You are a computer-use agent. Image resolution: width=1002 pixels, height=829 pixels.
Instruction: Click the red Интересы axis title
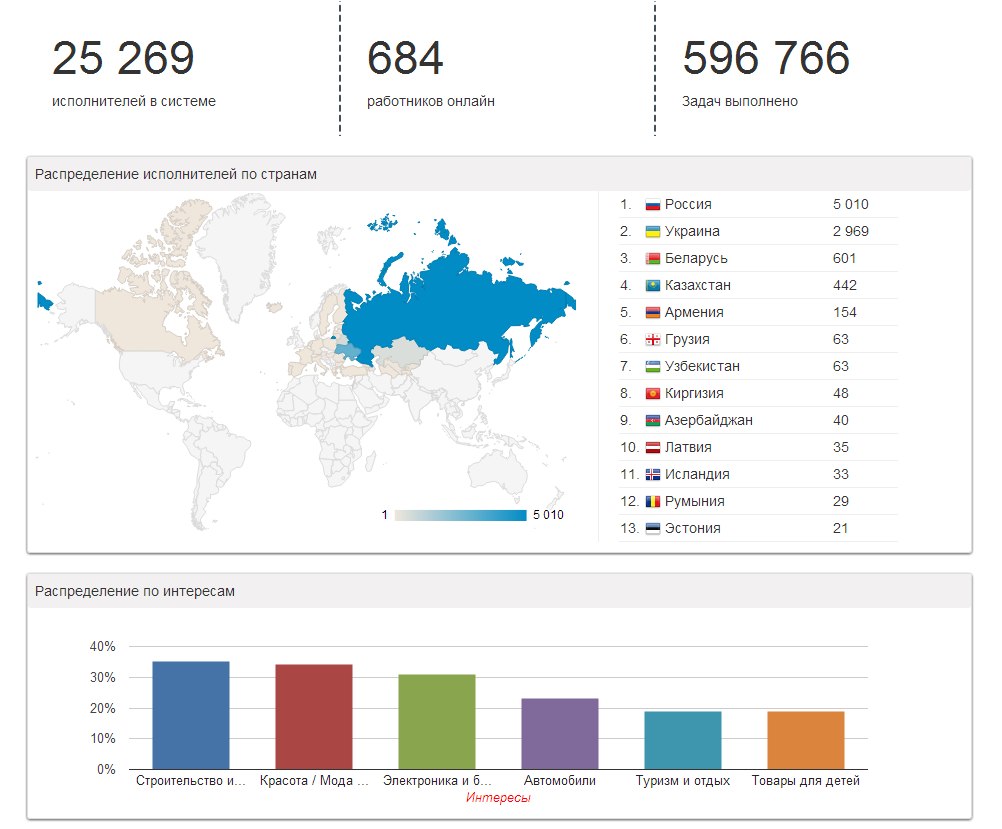pos(498,798)
